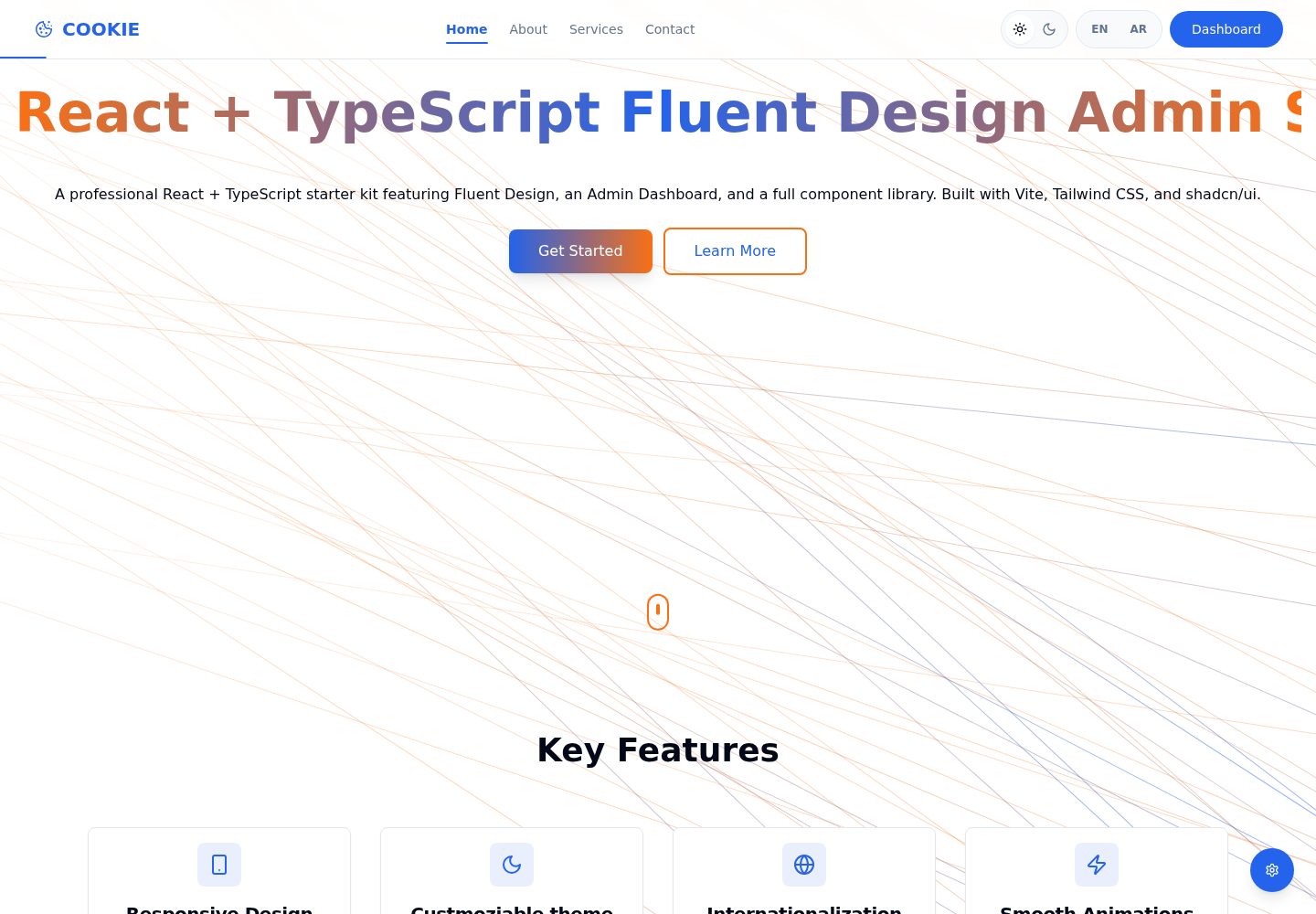The height and width of the screenshot is (914, 1316).
Task: Open the floating gear settings button
Action: (1272, 870)
